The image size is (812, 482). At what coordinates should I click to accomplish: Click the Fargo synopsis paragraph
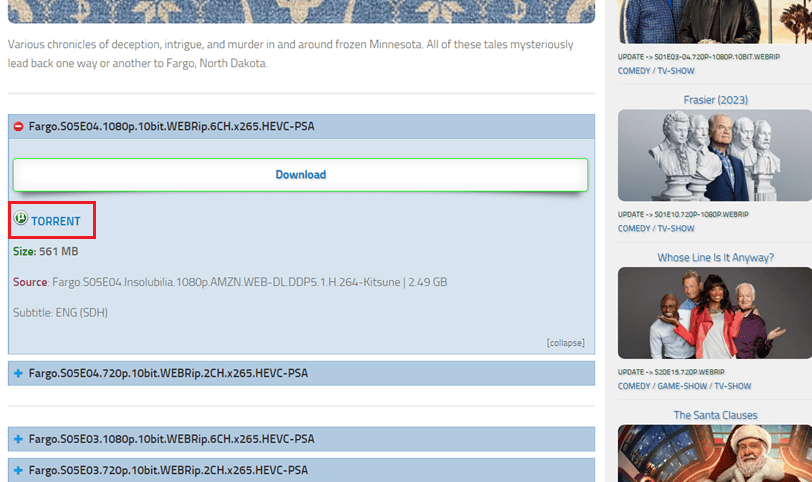coord(291,54)
